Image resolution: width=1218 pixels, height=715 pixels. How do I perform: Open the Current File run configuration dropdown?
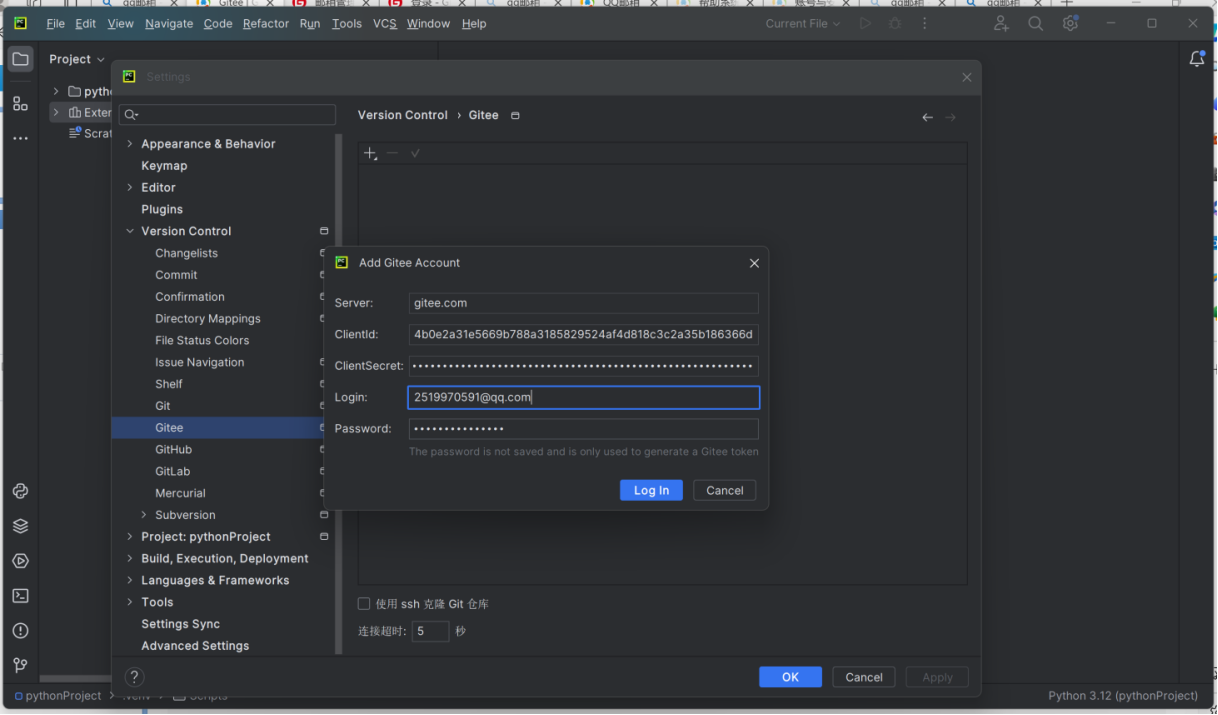tap(803, 24)
